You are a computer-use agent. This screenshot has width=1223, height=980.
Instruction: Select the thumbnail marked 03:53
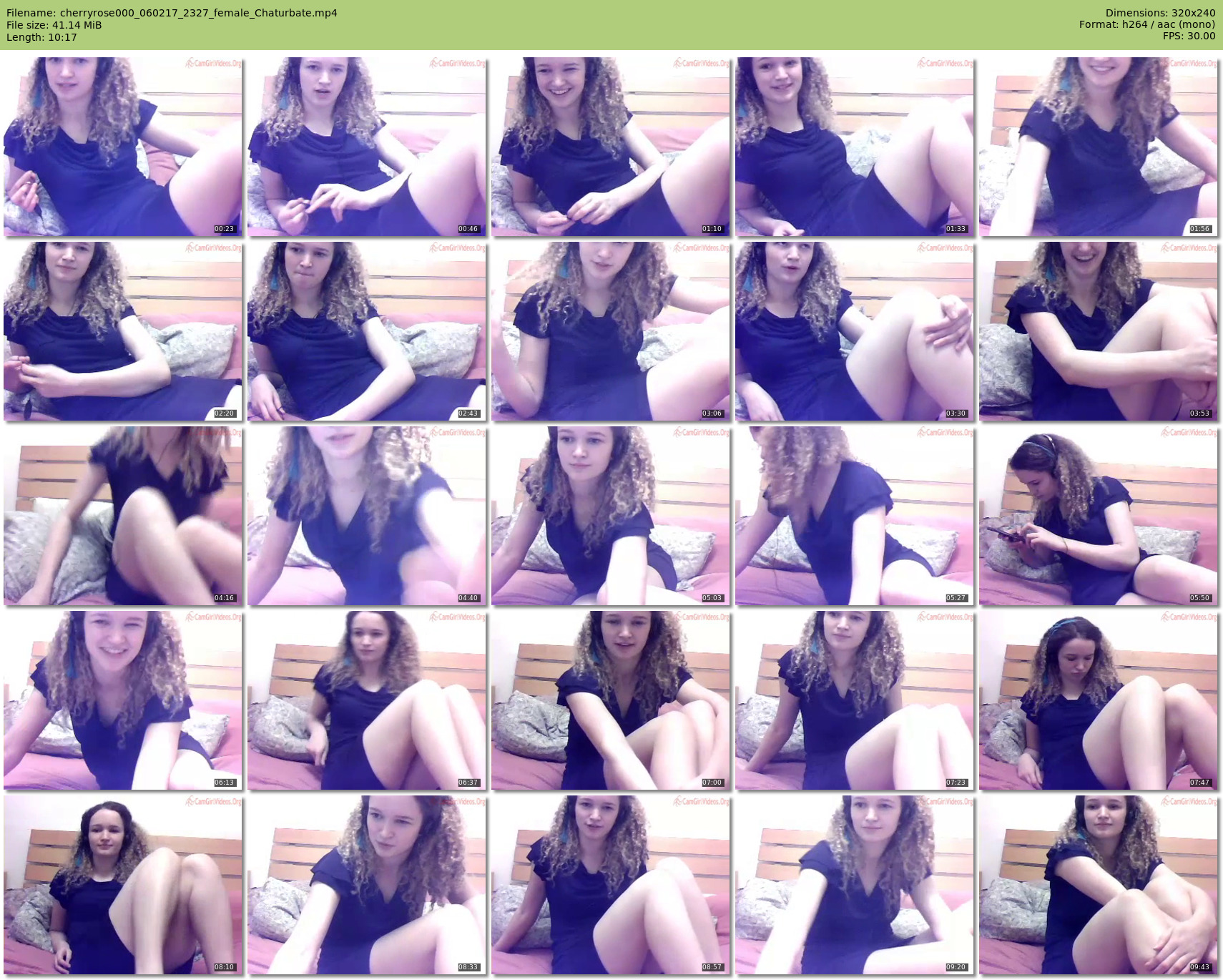click(x=1098, y=331)
